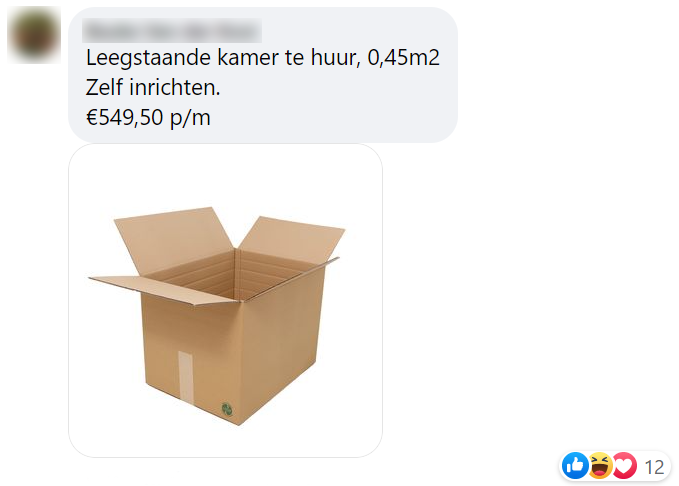679x486 pixels.
Task: Click the front face of the cardboard box
Action: pos(193,355)
